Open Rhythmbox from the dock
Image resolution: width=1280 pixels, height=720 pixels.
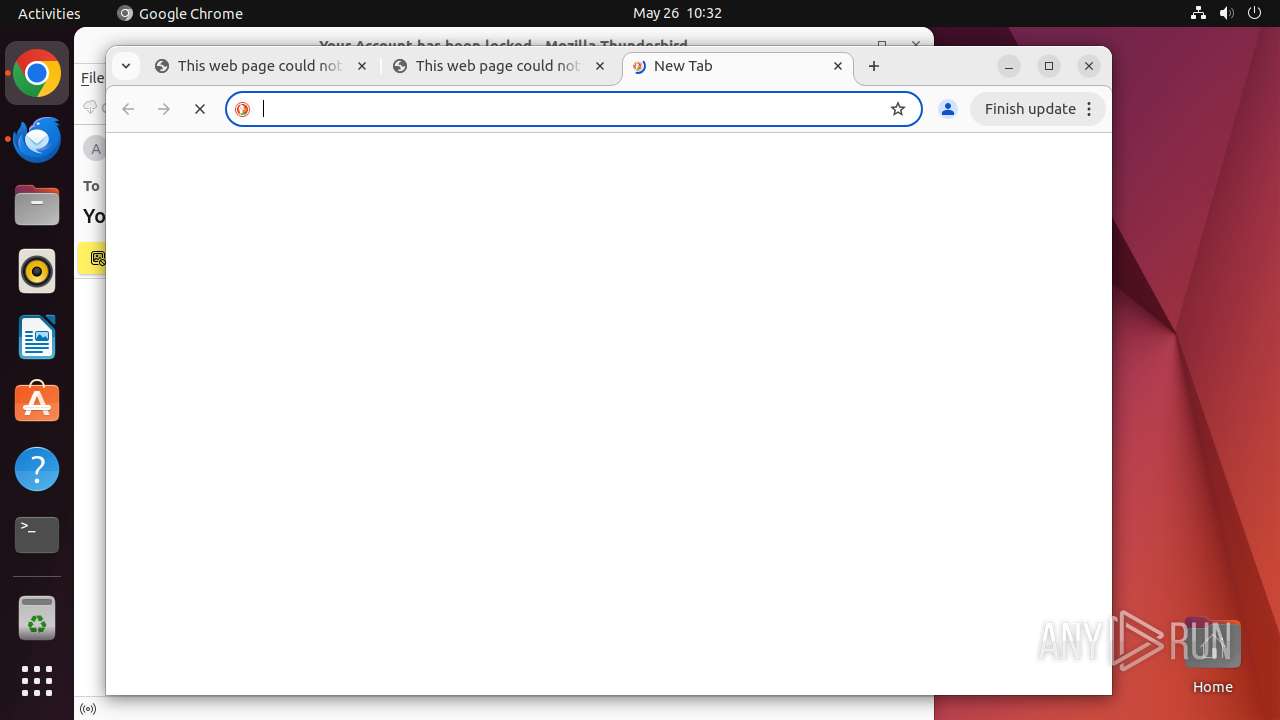click(37, 271)
